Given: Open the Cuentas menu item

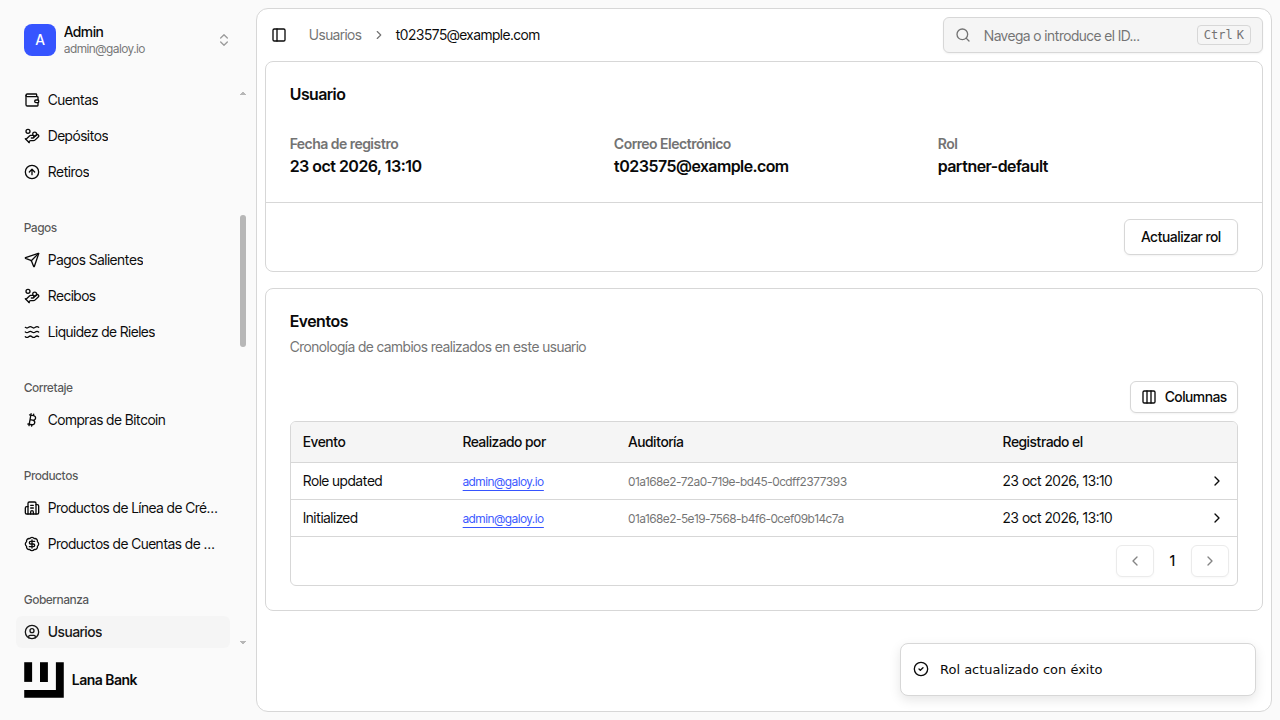Looking at the screenshot, I should click(x=125, y=100).
